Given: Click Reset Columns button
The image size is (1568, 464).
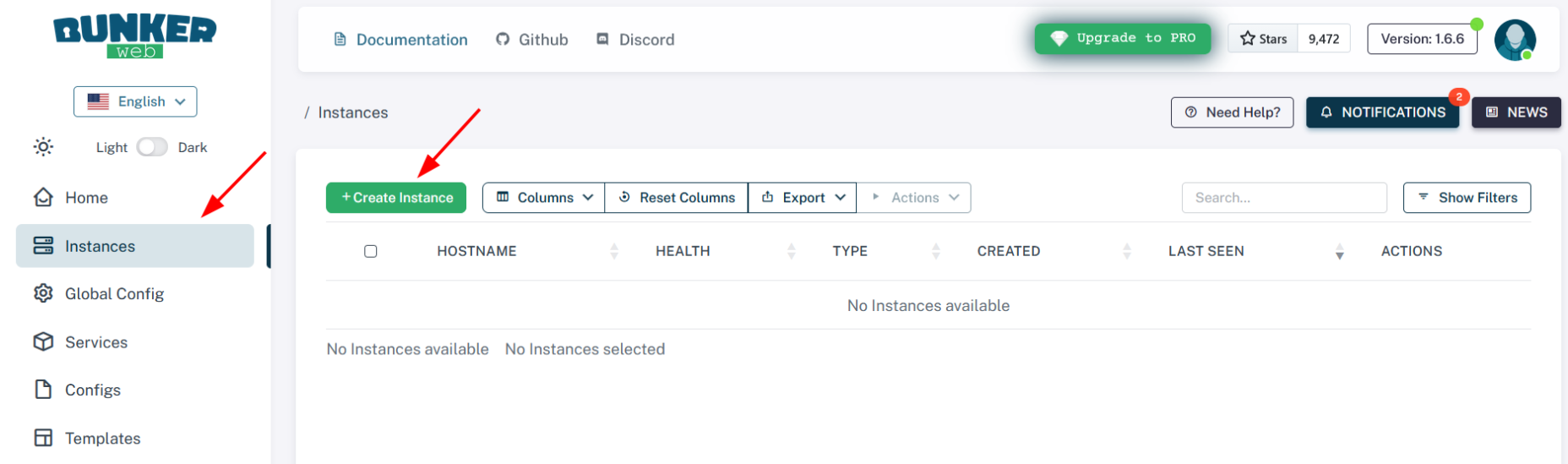Looking at the screenshot, I should (x=677, y=198).
